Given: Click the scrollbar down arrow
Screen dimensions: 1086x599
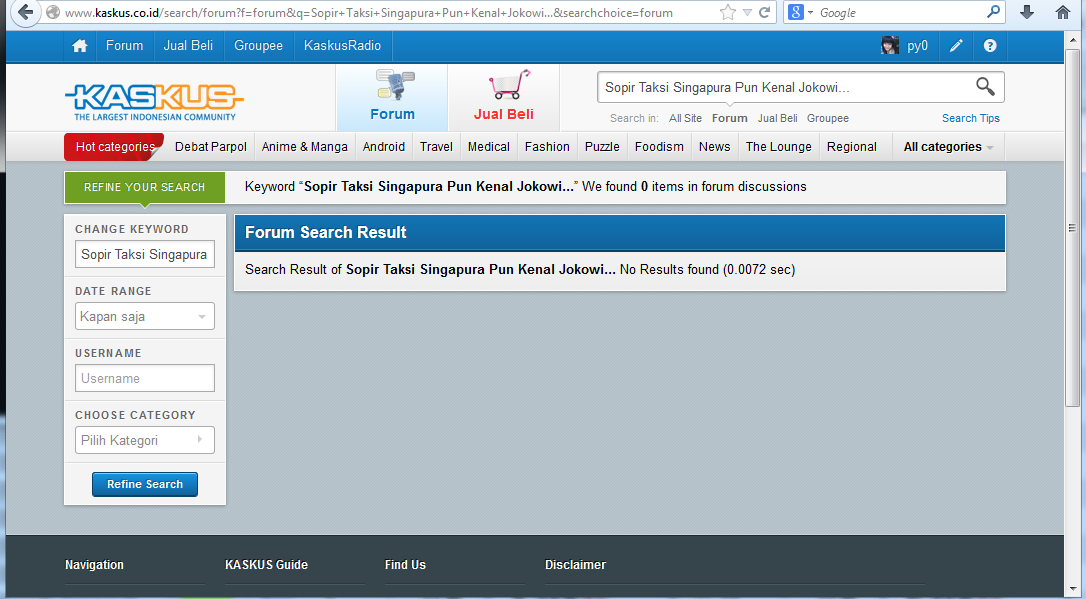Looking at the screenshot, I should point(1072,591).
